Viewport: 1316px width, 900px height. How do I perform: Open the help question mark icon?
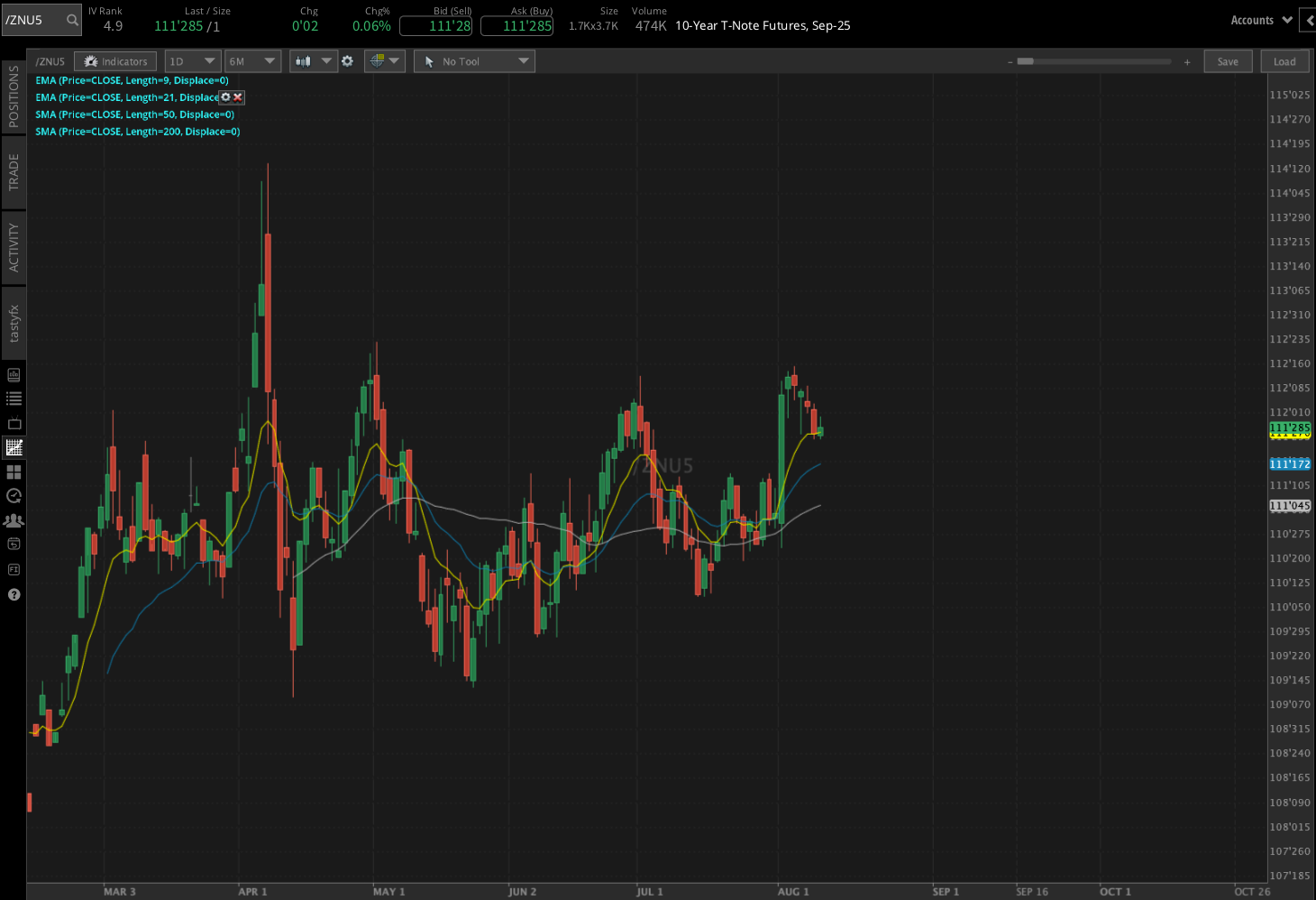(x=14, y=594)
